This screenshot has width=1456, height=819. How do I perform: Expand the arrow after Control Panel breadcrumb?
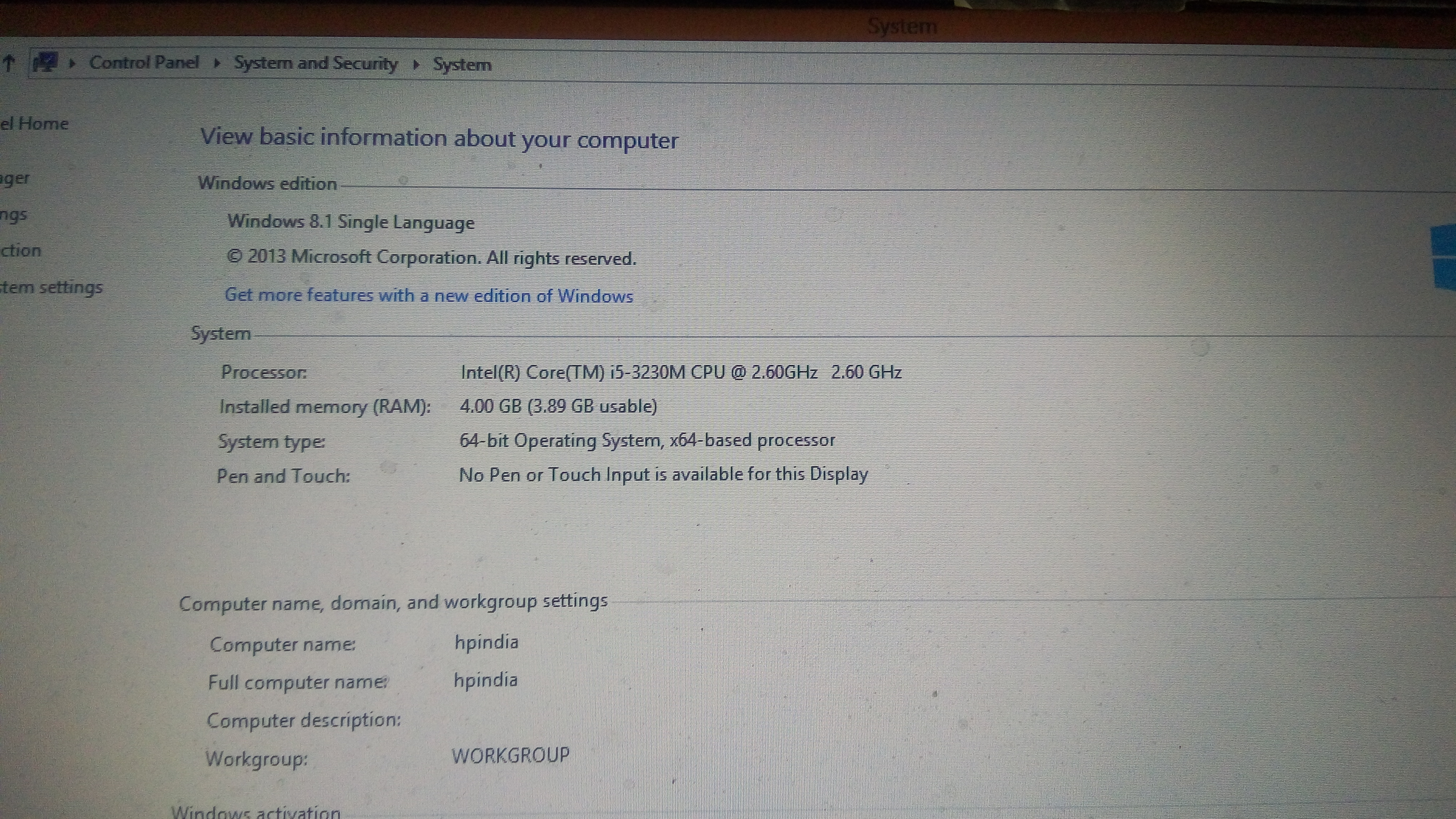216,64
